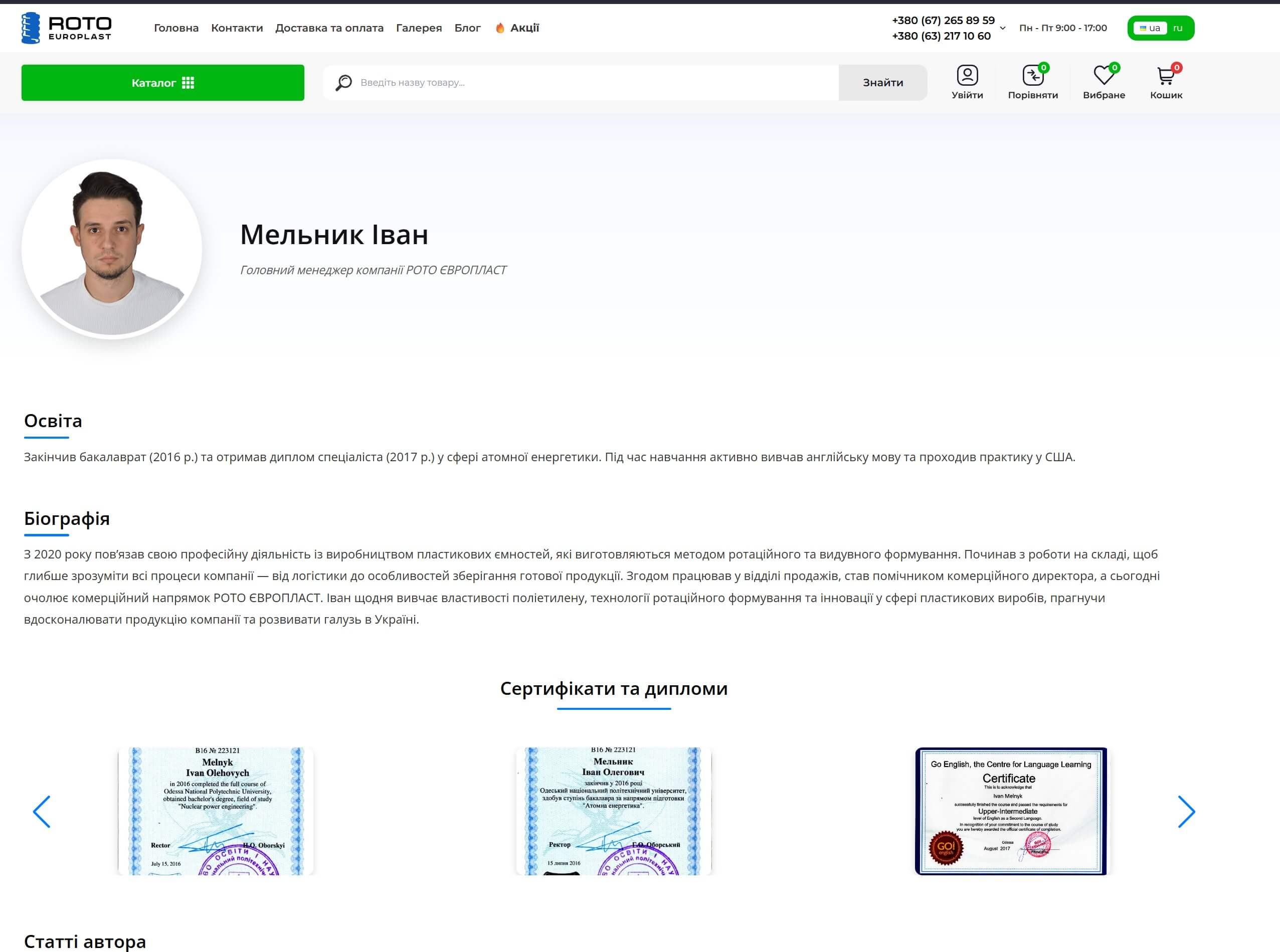Open the Go English certificate thumbnail
The height and width of the screenshot is (952, 1280).
click(1011, 812)
